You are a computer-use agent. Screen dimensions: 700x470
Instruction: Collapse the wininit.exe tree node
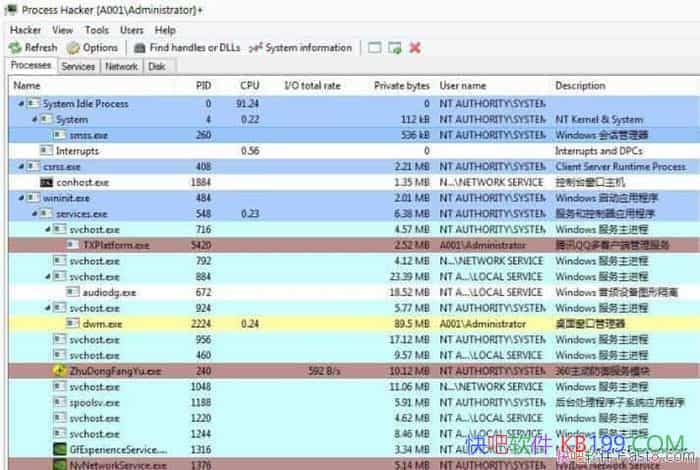pos(21,198)
